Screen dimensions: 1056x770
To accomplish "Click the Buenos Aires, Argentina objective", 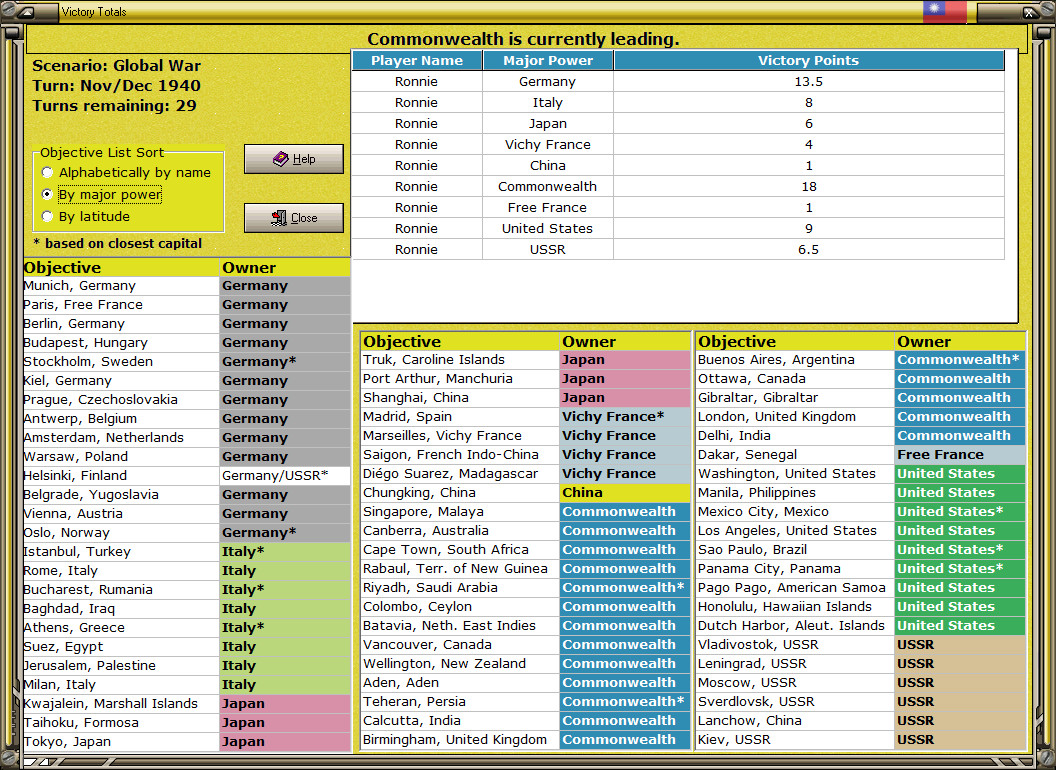I will pos(795,360).
